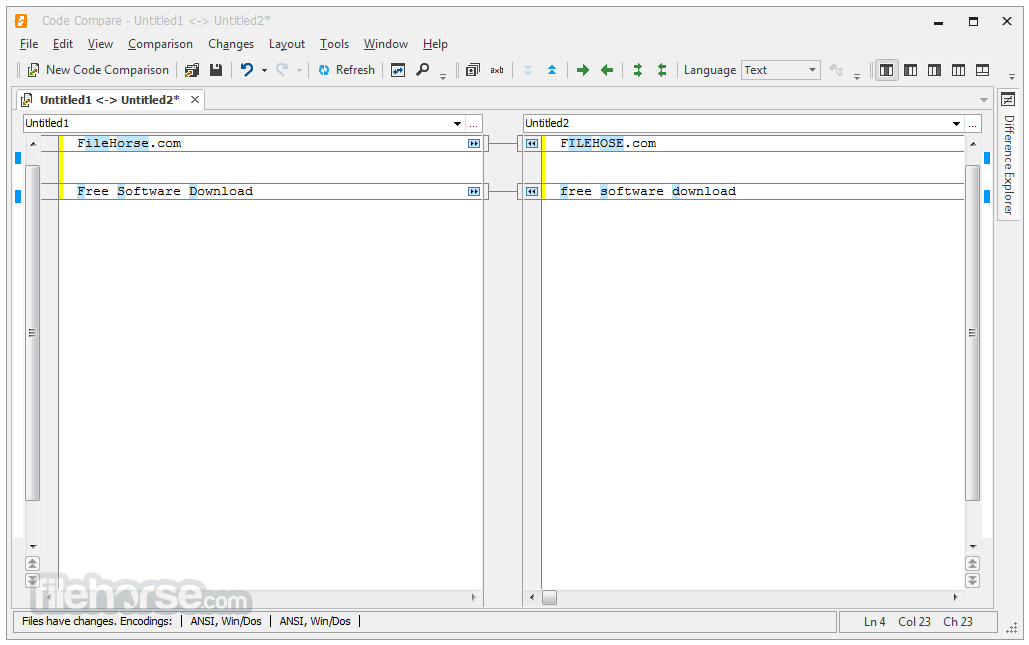Viewport: 1029px width, 645px height.
Task: Copy change to left with green arrow
Action: 607,70
